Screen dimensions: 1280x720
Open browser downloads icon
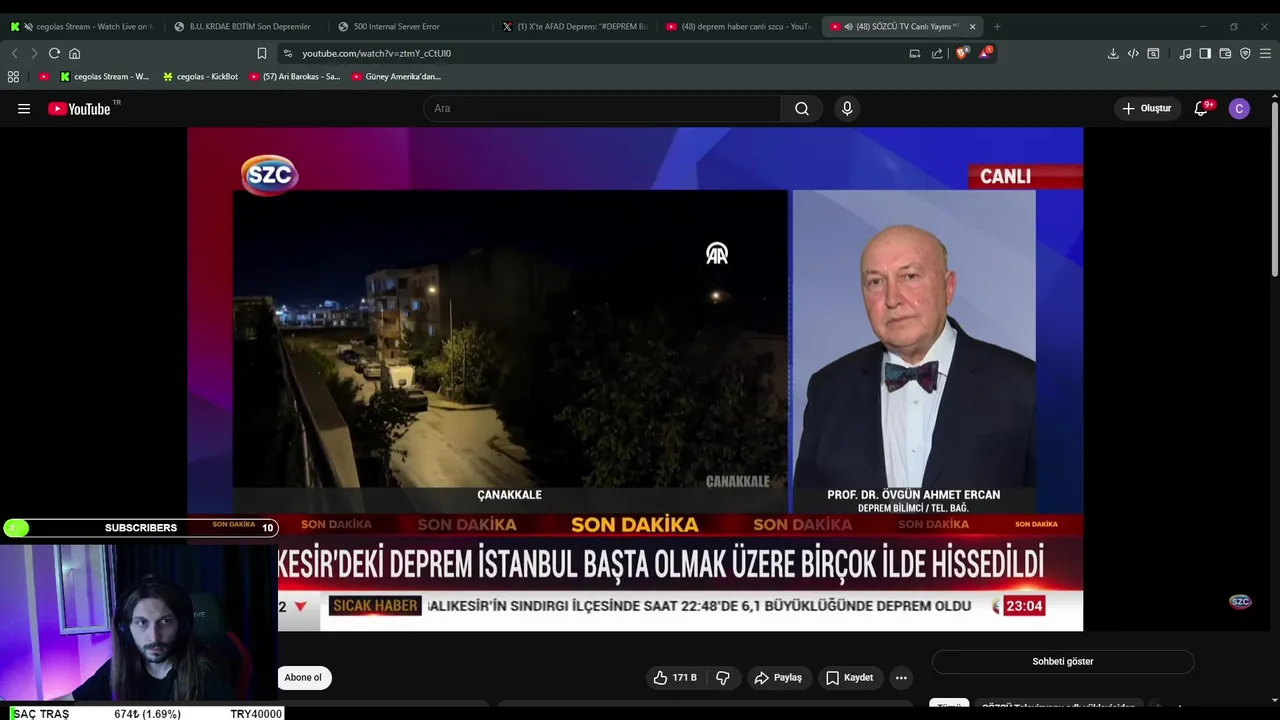[x=1113, y=53]
